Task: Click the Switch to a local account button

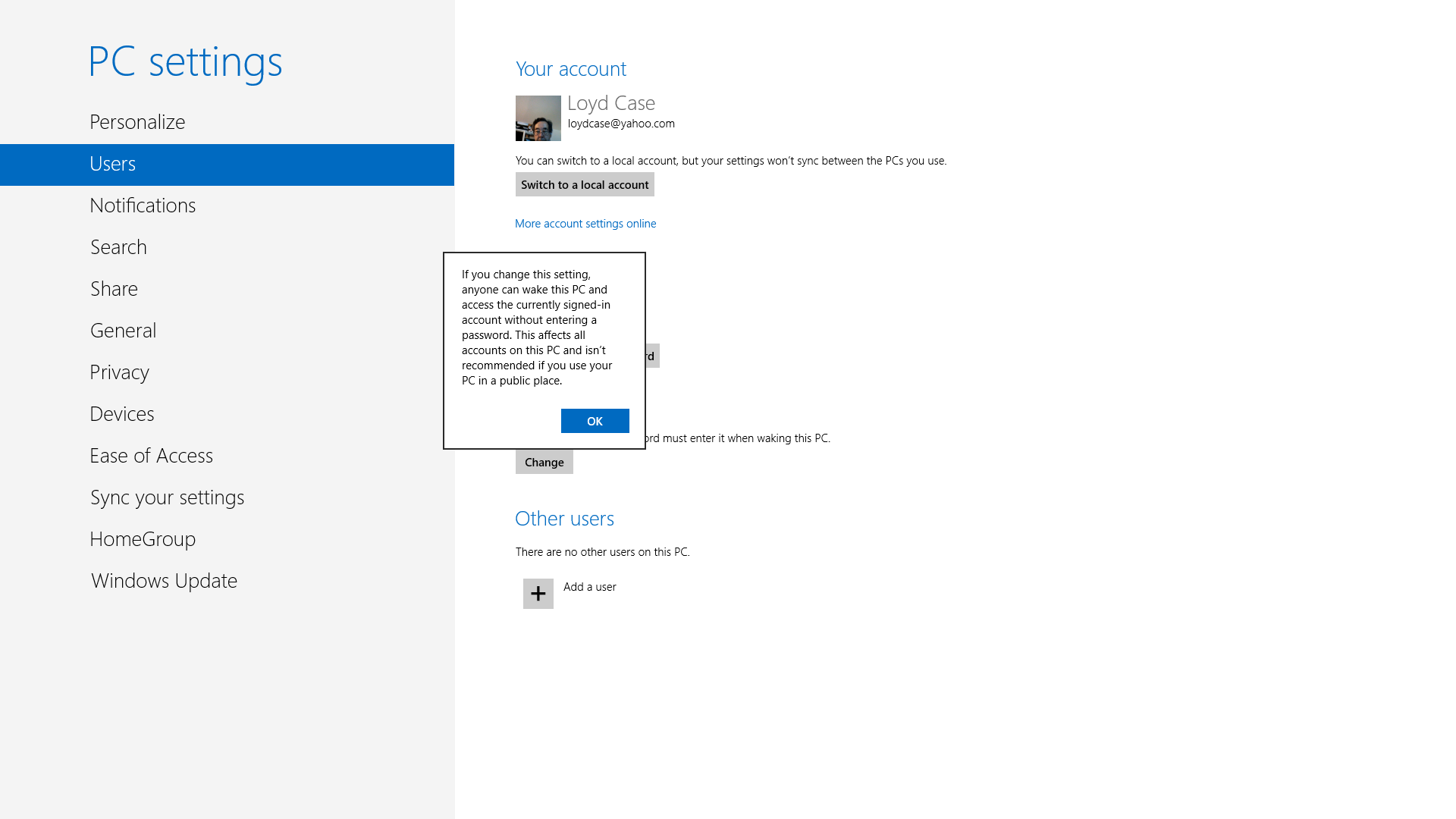Action: [584, 184]
